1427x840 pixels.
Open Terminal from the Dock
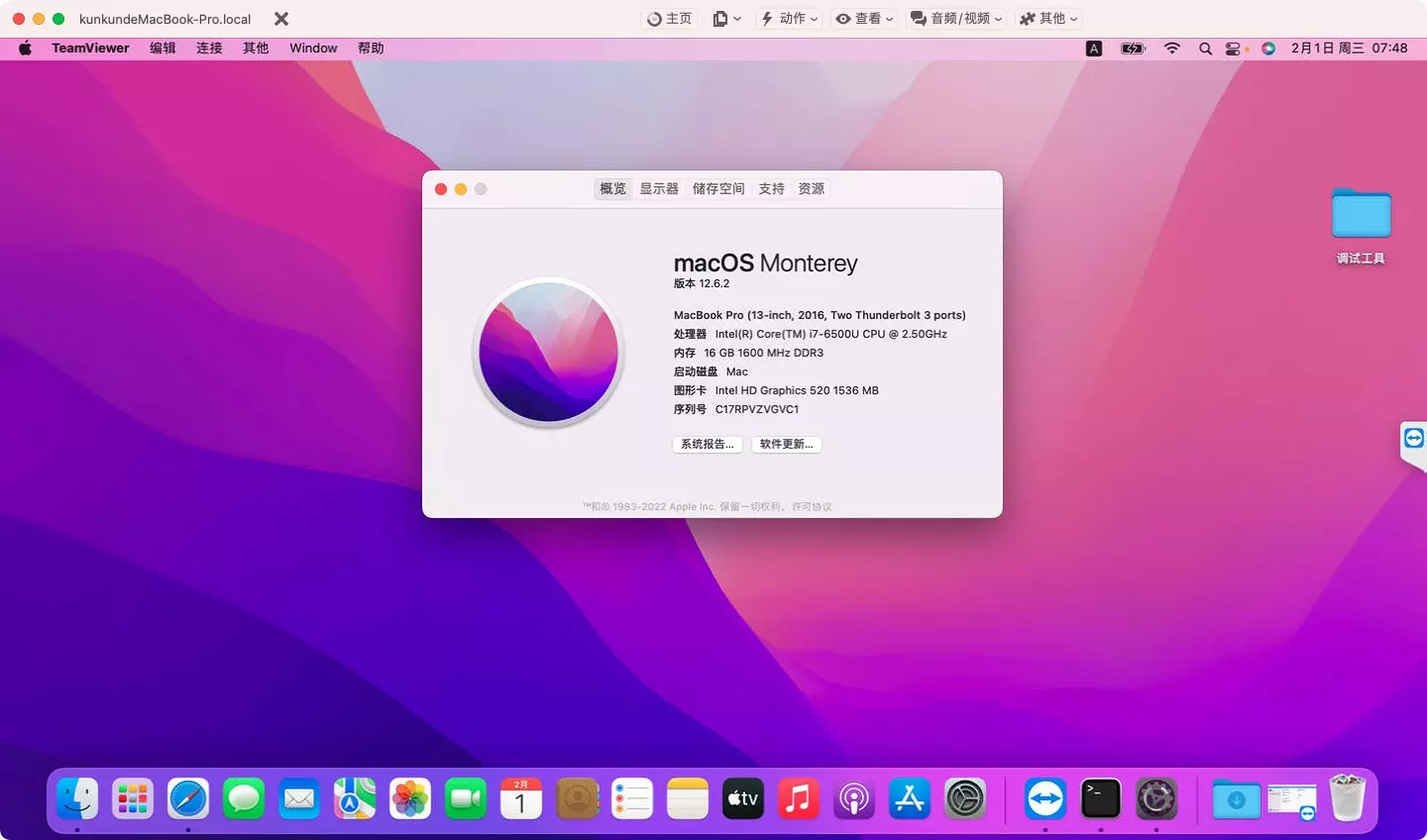[x=1100, y=798]
